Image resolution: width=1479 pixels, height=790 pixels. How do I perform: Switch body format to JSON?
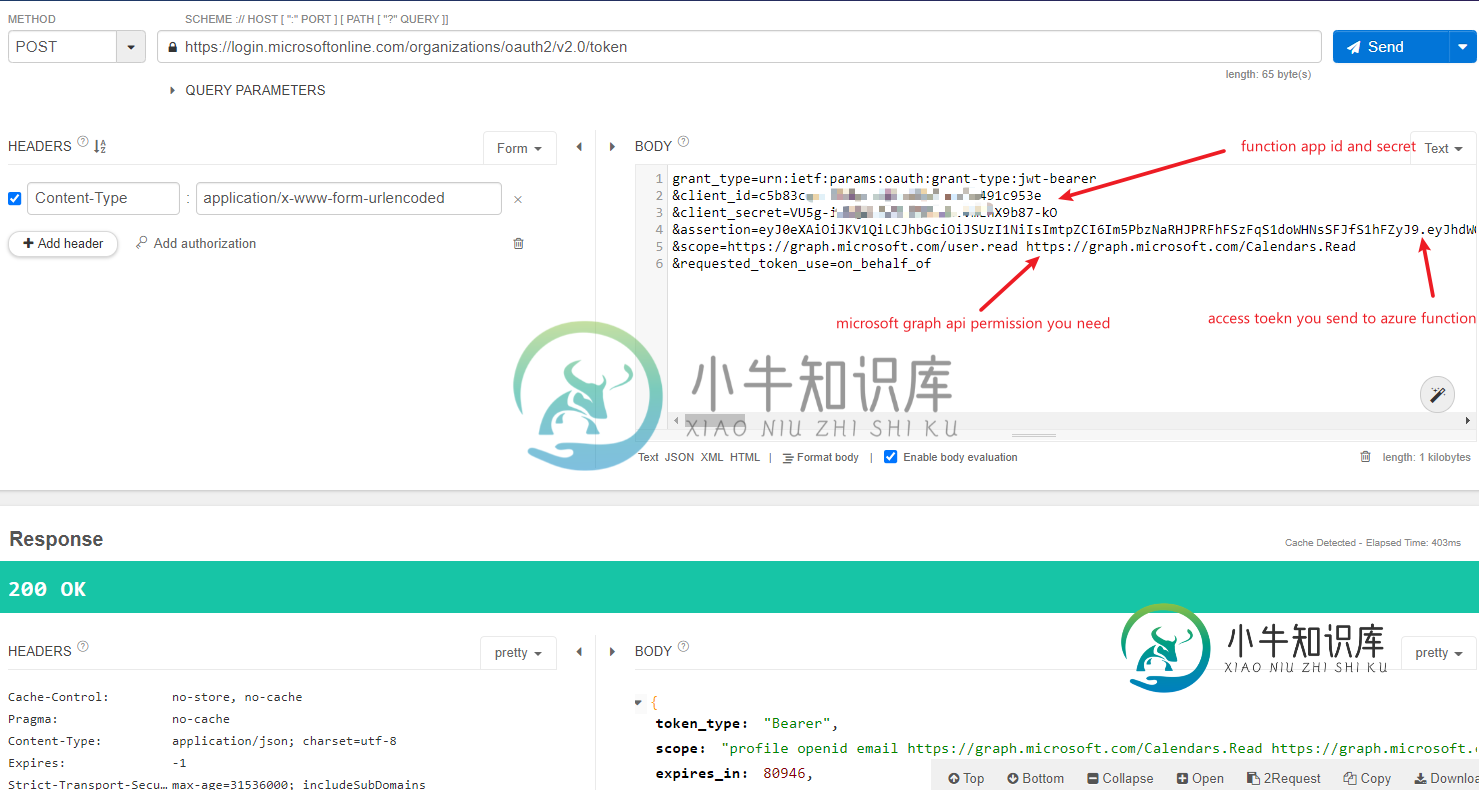pyautogui.click(x=679, y=457)
